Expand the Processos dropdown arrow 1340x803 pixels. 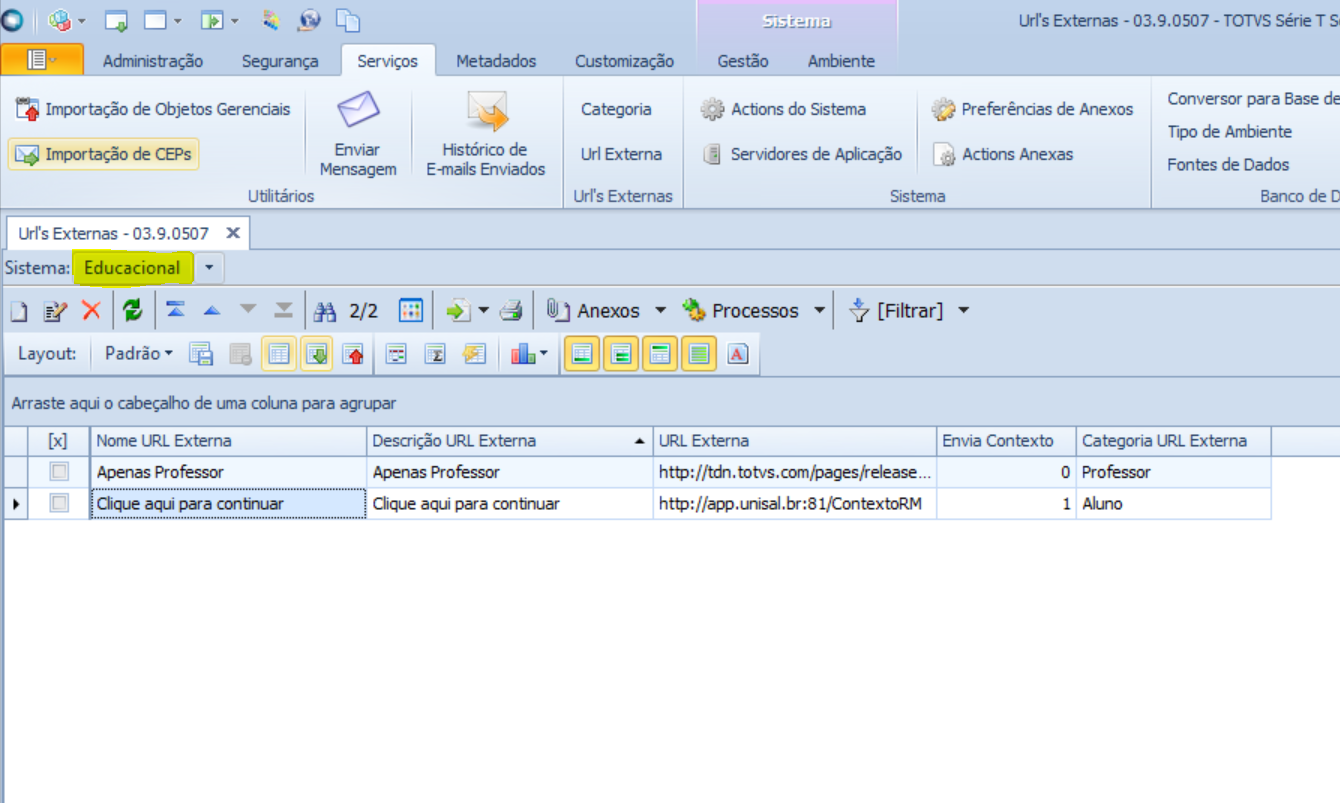click(x=819, y=311)
